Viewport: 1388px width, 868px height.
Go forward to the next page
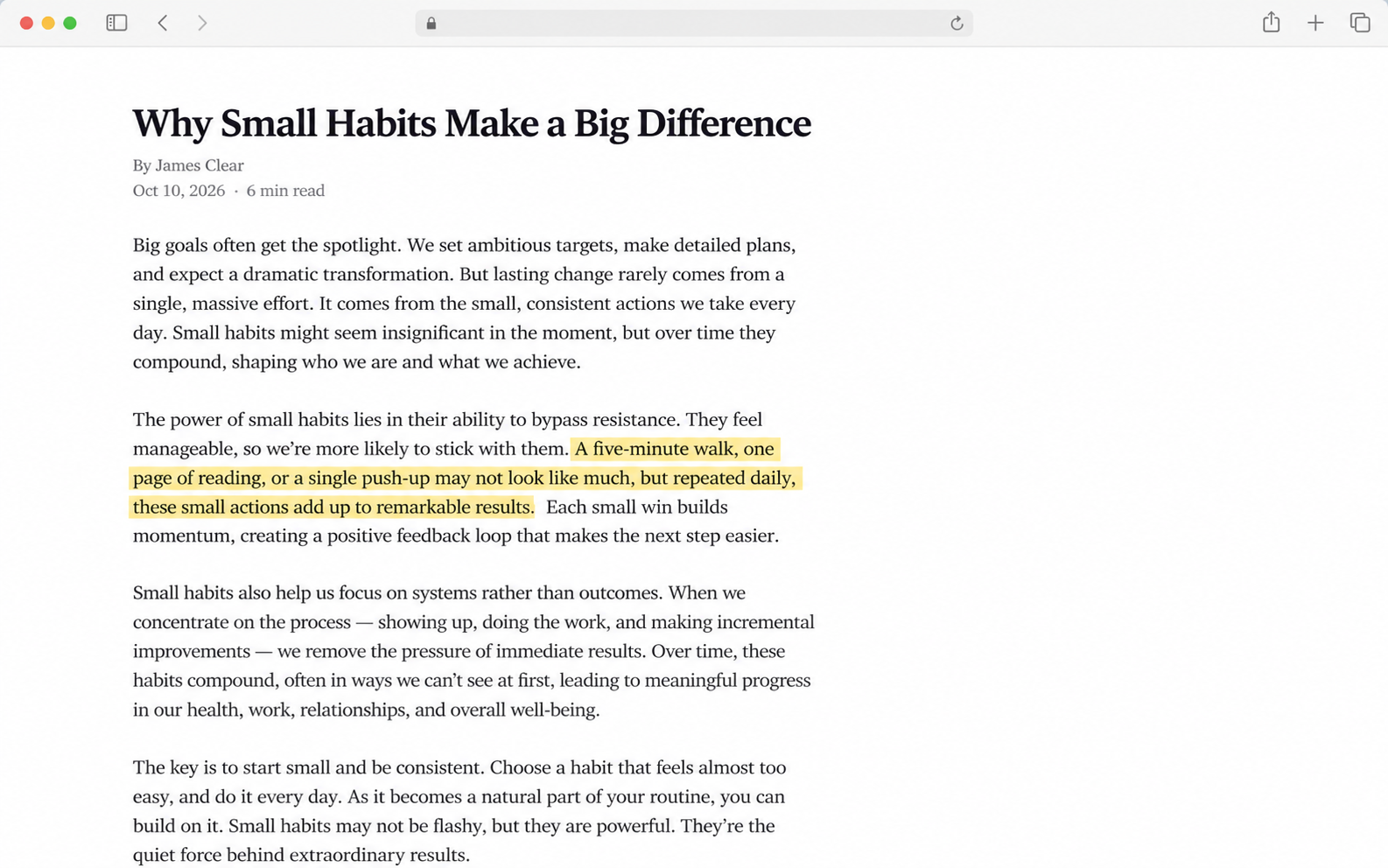(202, 23)
